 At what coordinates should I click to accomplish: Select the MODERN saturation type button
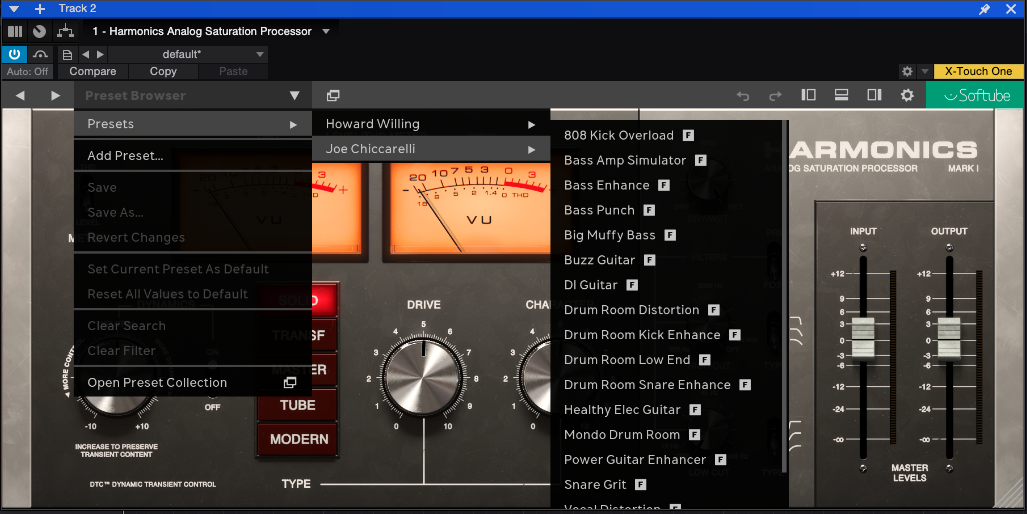point(298,439)
